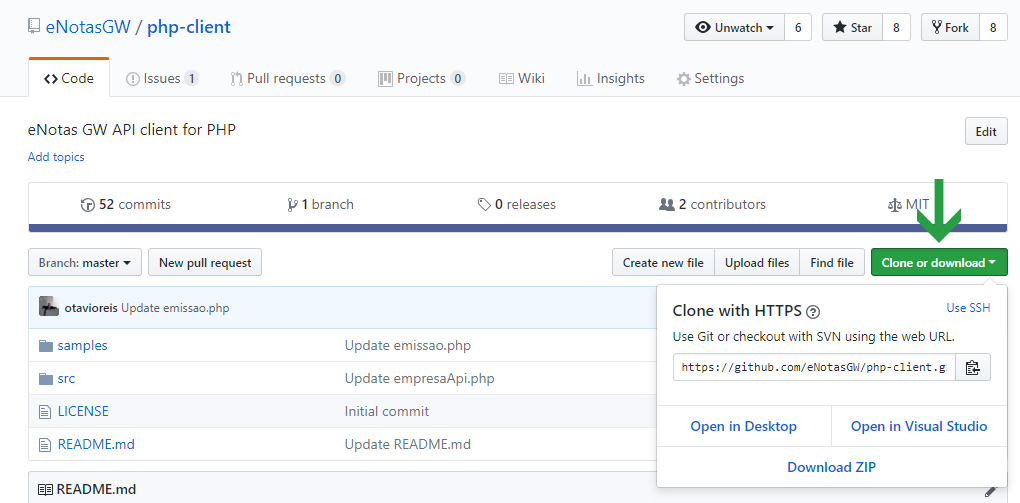Click the watchers count 6
Image resolution: width=1020 pixels, height=503 pixels.
pos(798,27)
